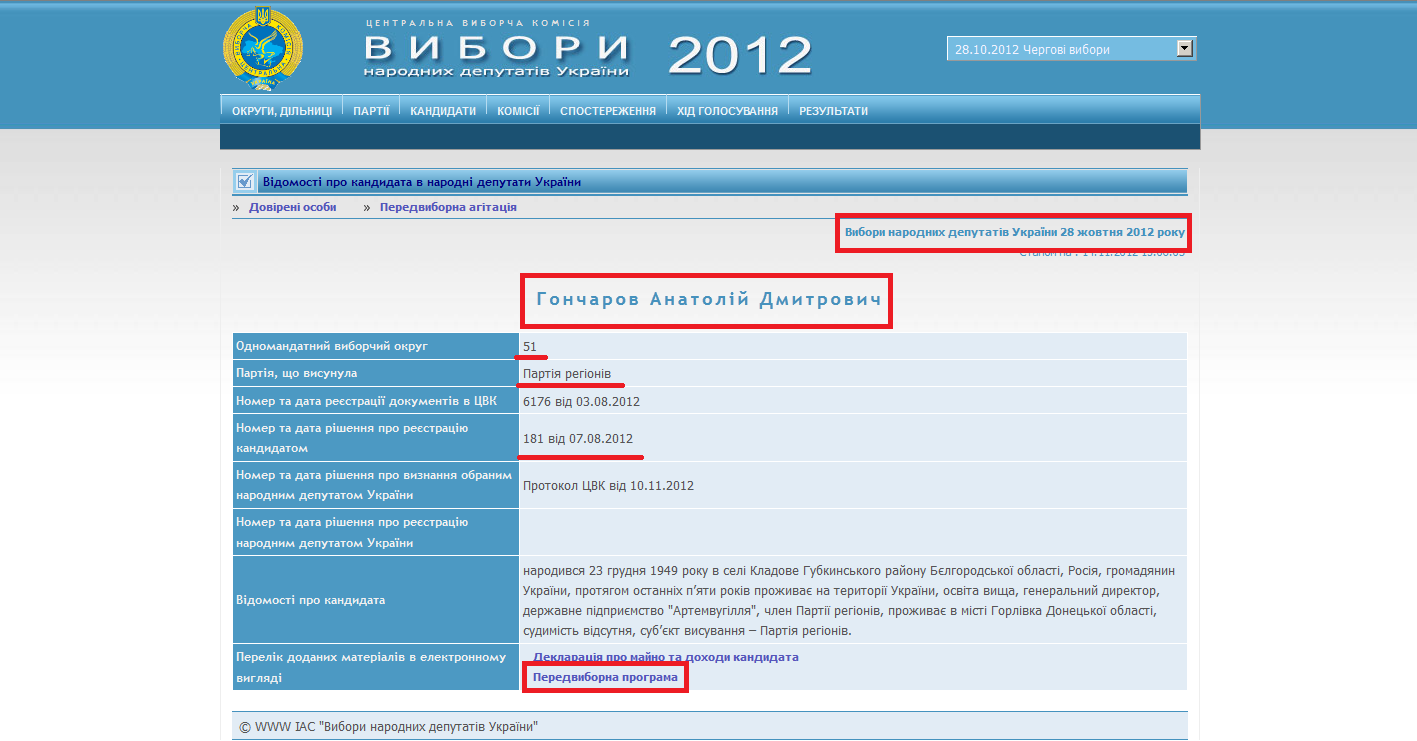The width and height of the screenshot is (1417, 741).
Task: Click value 6176 від 03.08.2012
Action: click(581, 401)
